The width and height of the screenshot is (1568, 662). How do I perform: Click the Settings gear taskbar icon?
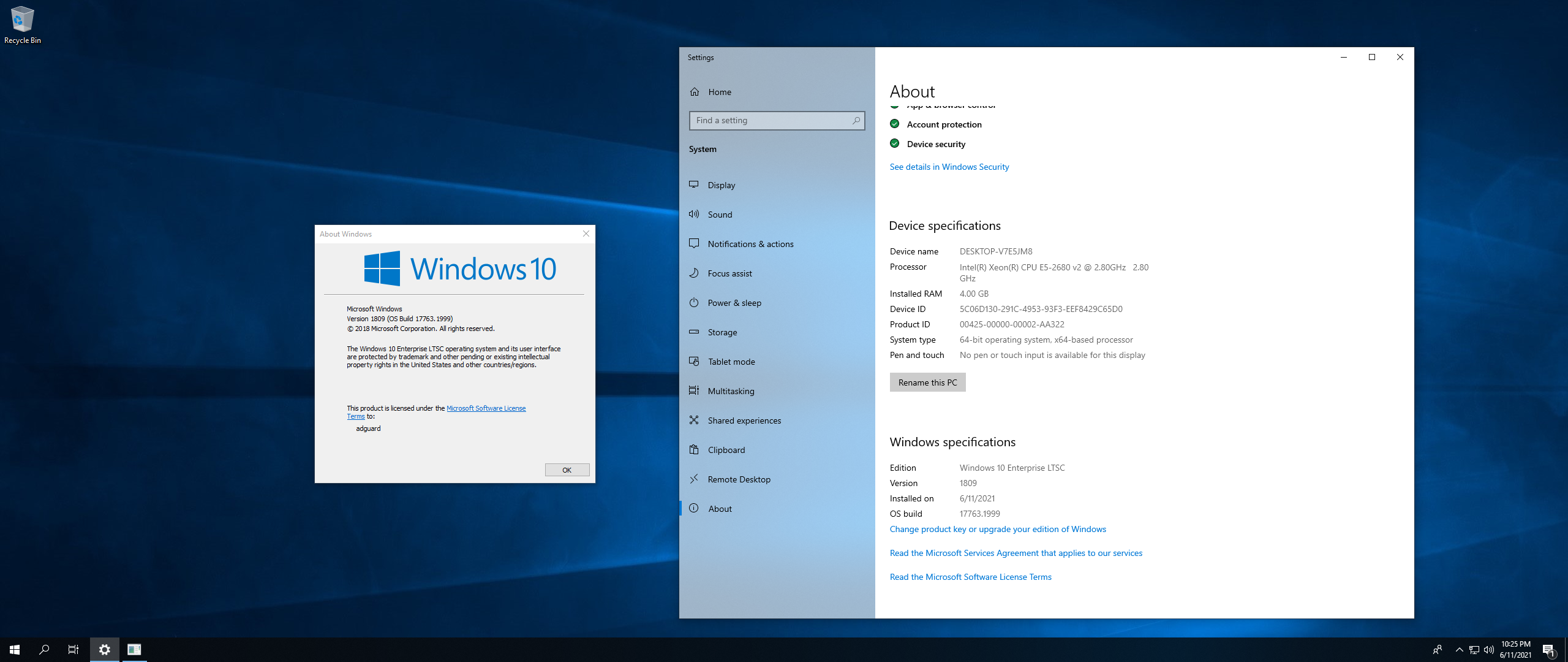click(x=105, y=650)
